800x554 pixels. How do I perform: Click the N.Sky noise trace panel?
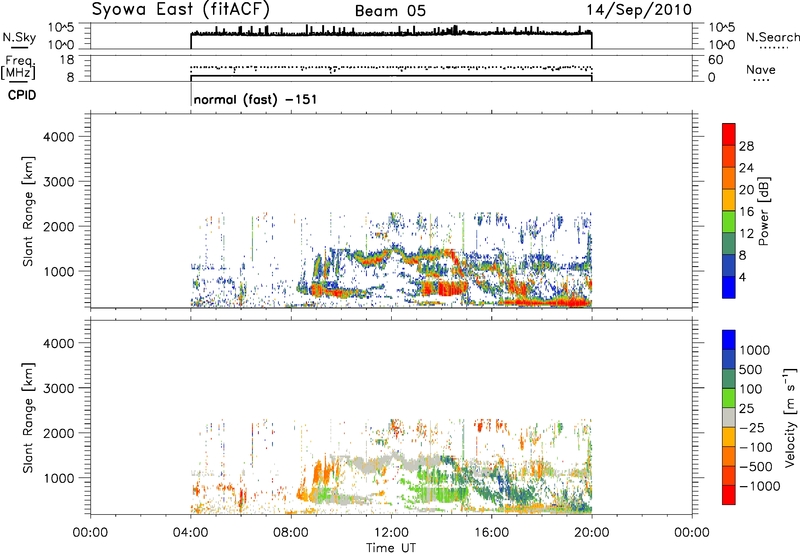(x=391, y=36)
